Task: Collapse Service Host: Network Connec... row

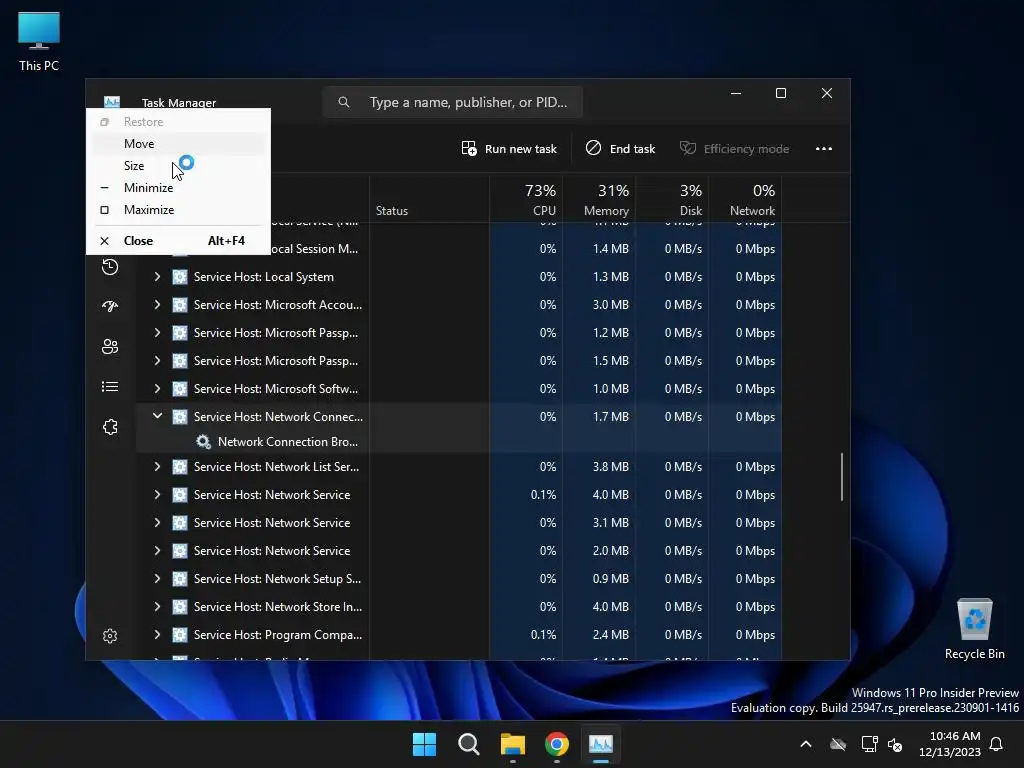Action: point(157,416)
